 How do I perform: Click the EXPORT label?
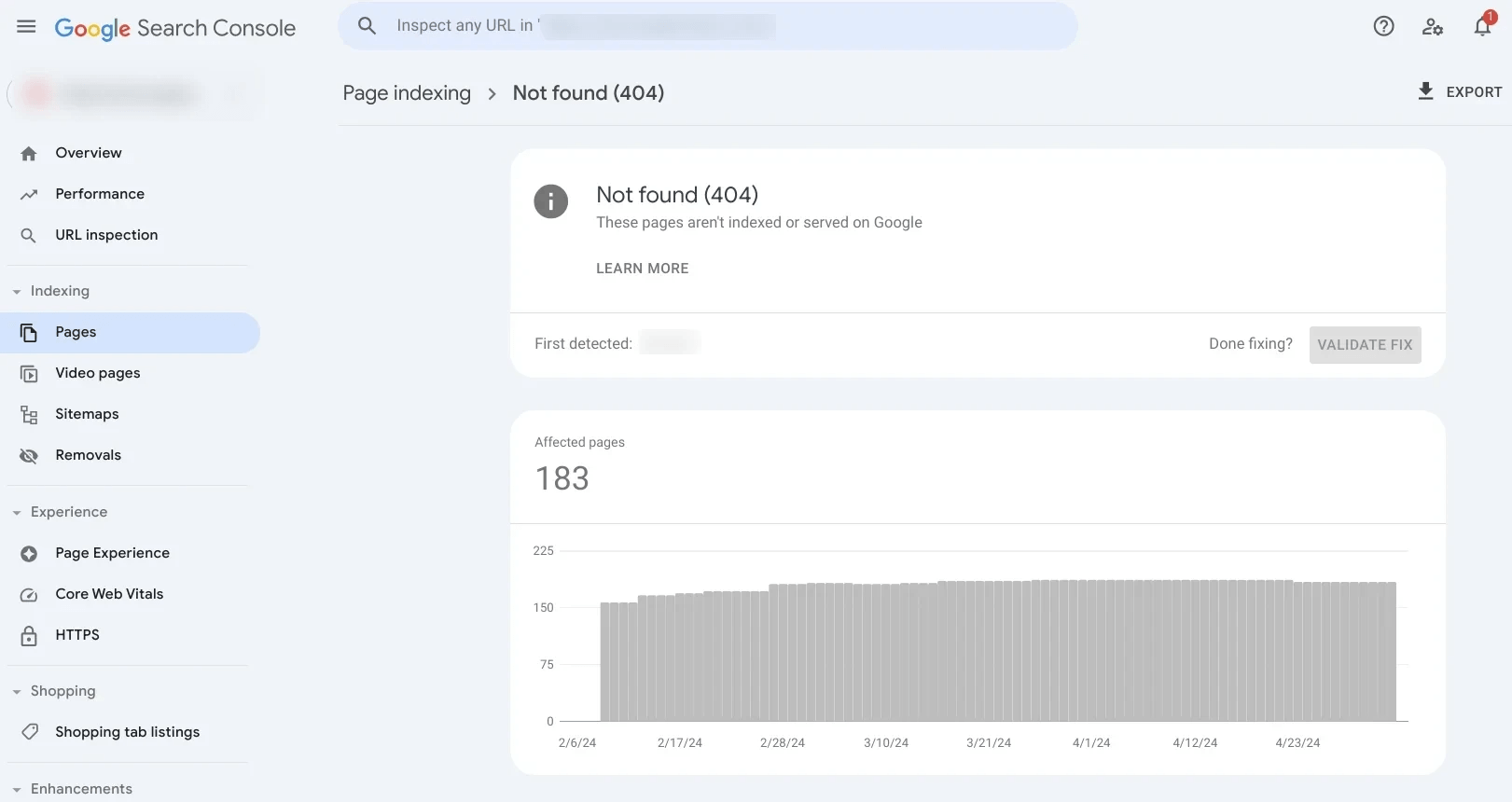1474,91
